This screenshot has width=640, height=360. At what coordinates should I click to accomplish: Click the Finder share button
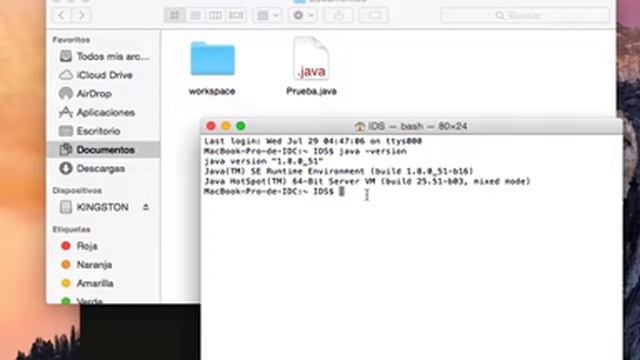[338, 16]
